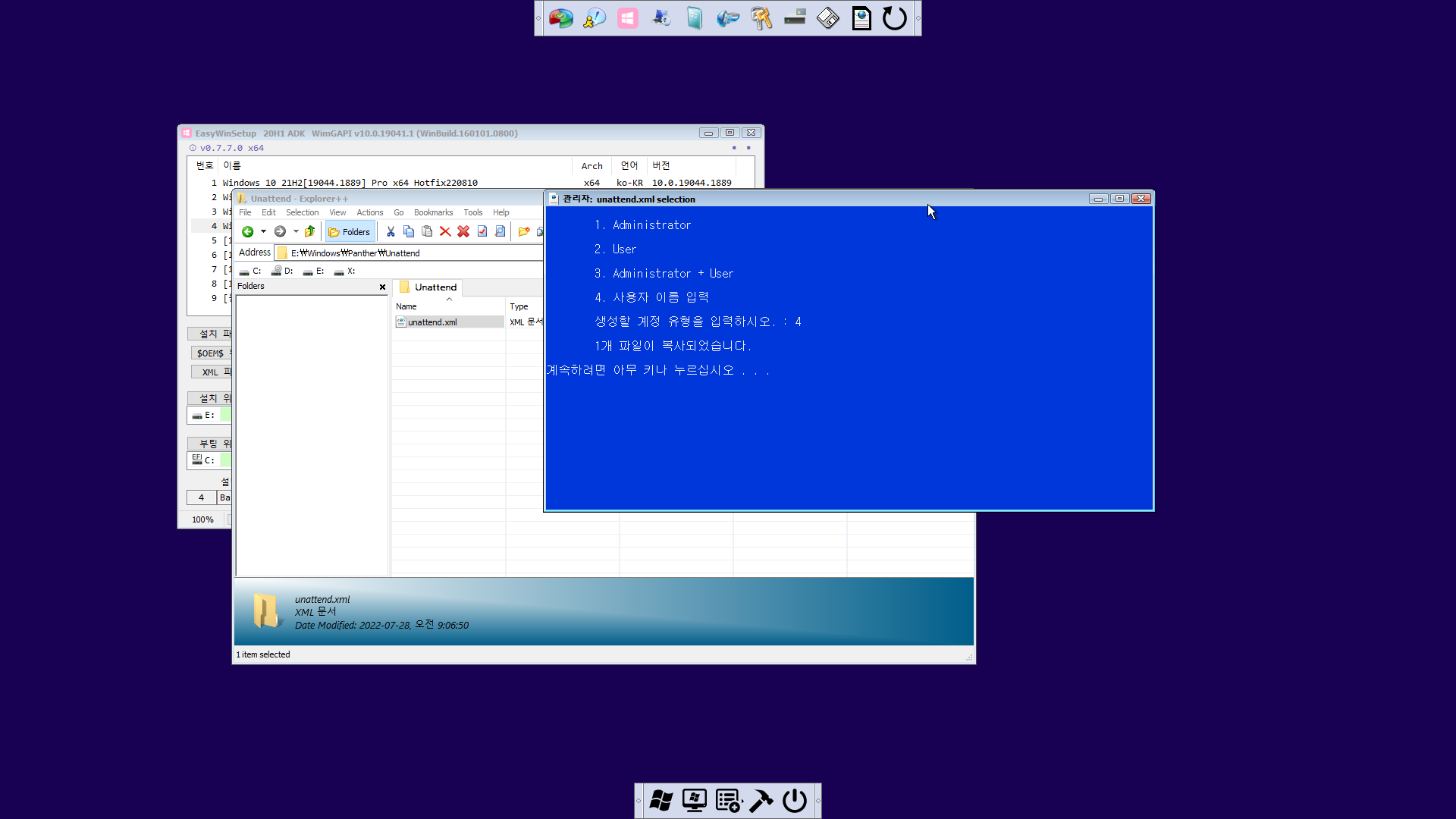This screenshot has width=1456, height=819.
Task: Jump to drive C: in drives bar
Action: (249, 271)
